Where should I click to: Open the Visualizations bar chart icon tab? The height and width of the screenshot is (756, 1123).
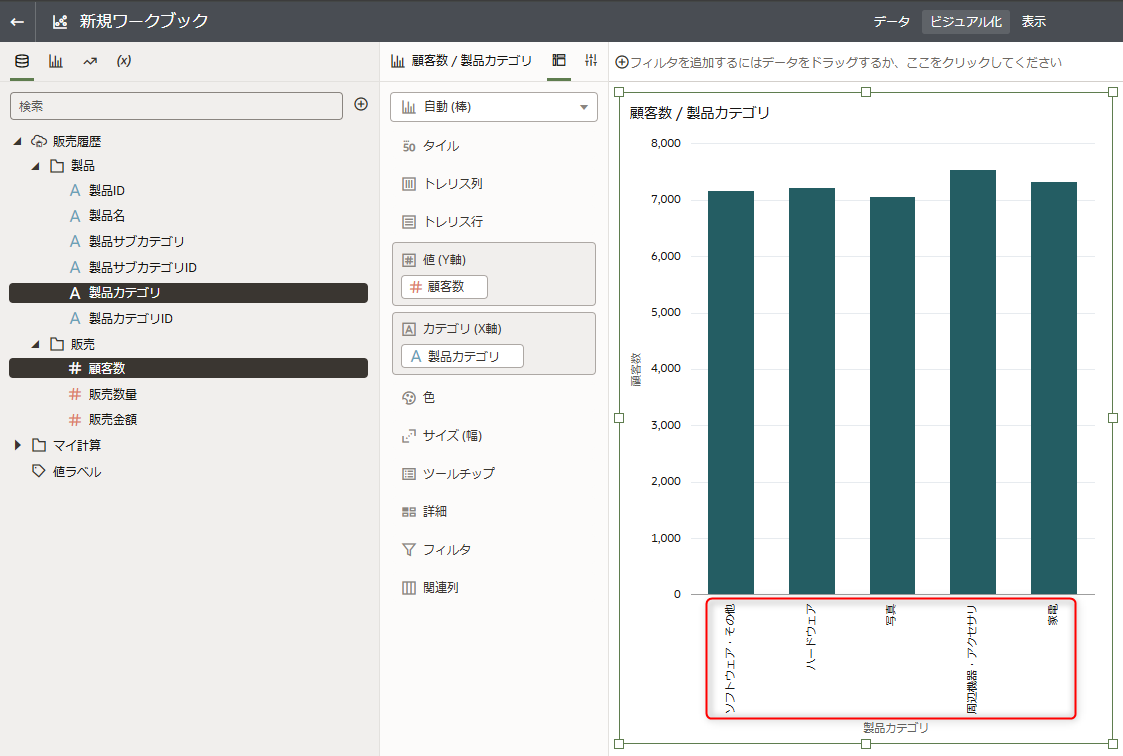click(56, 62)
